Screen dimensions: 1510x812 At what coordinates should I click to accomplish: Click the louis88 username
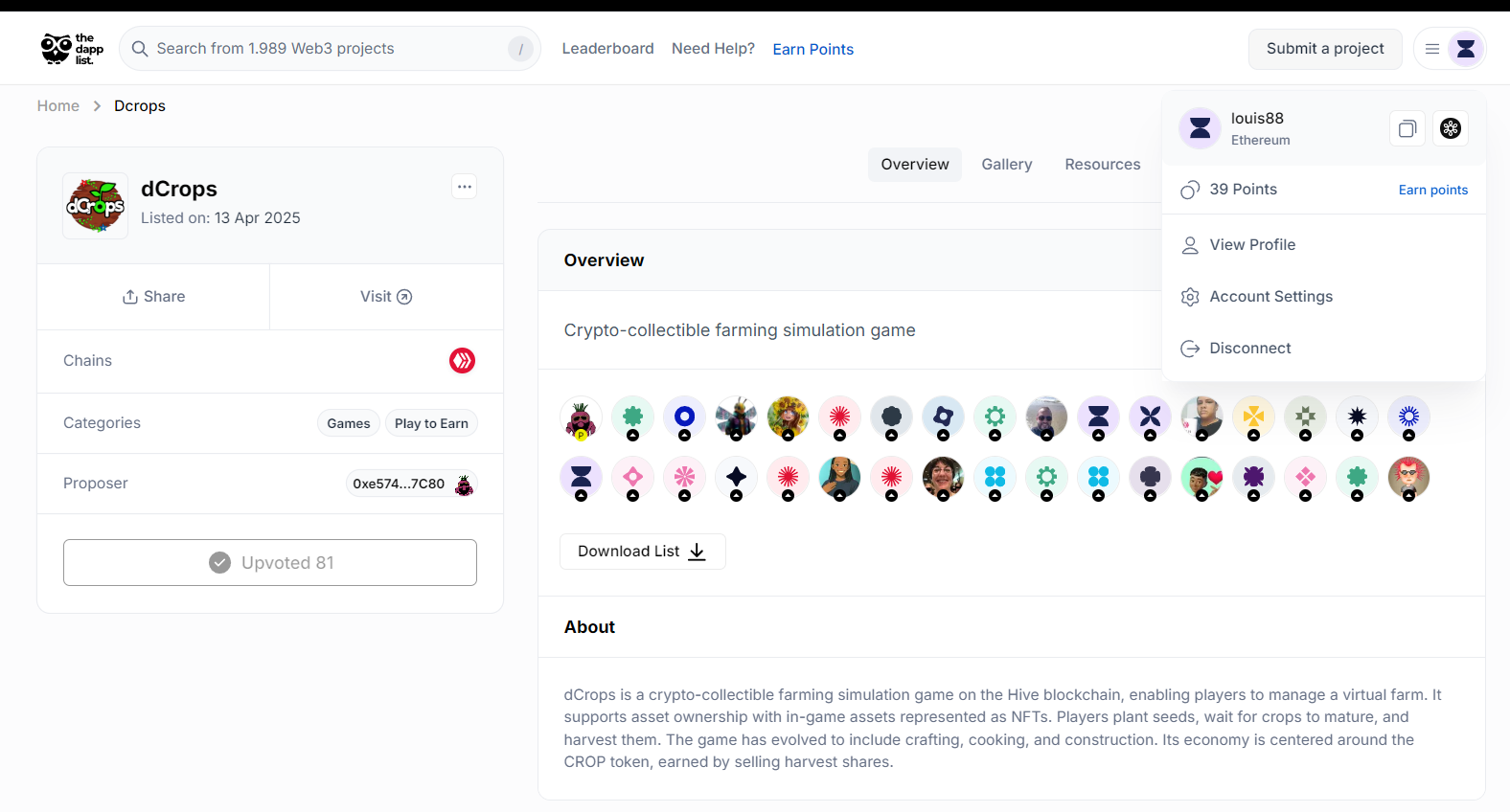(x=1257, y=119)
